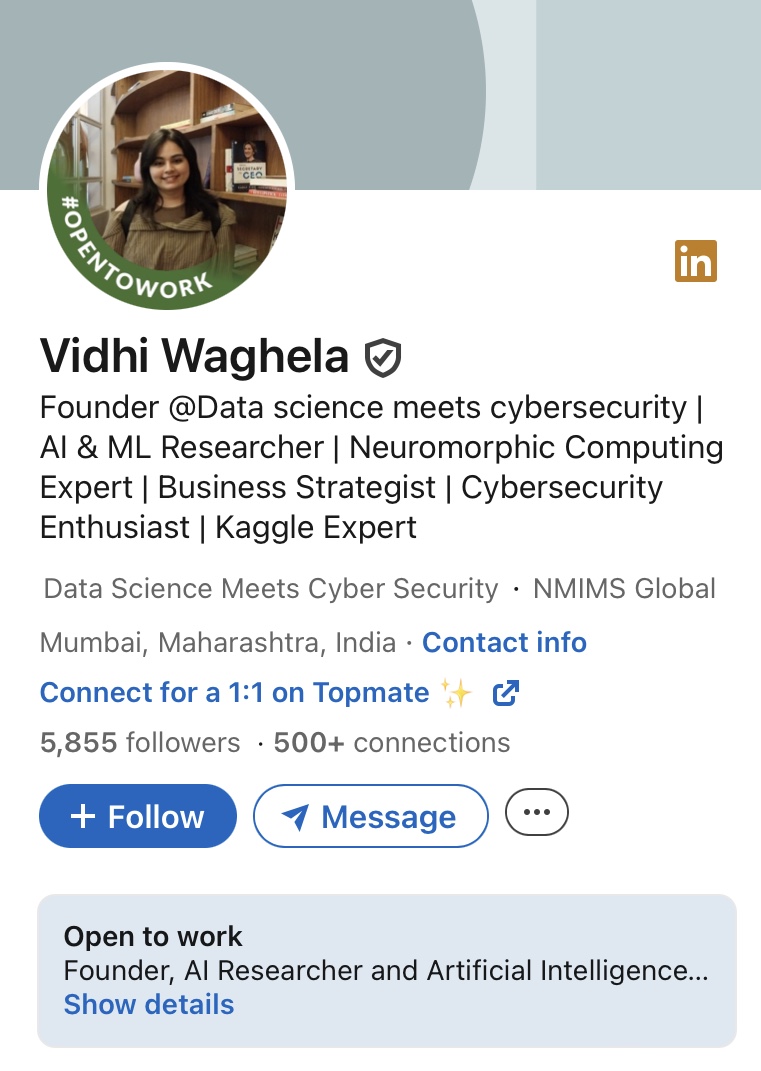Viewport: 761px width, 1071px height.
Task: Click the verification shield badge beside name
Action: tap(382, 357)
